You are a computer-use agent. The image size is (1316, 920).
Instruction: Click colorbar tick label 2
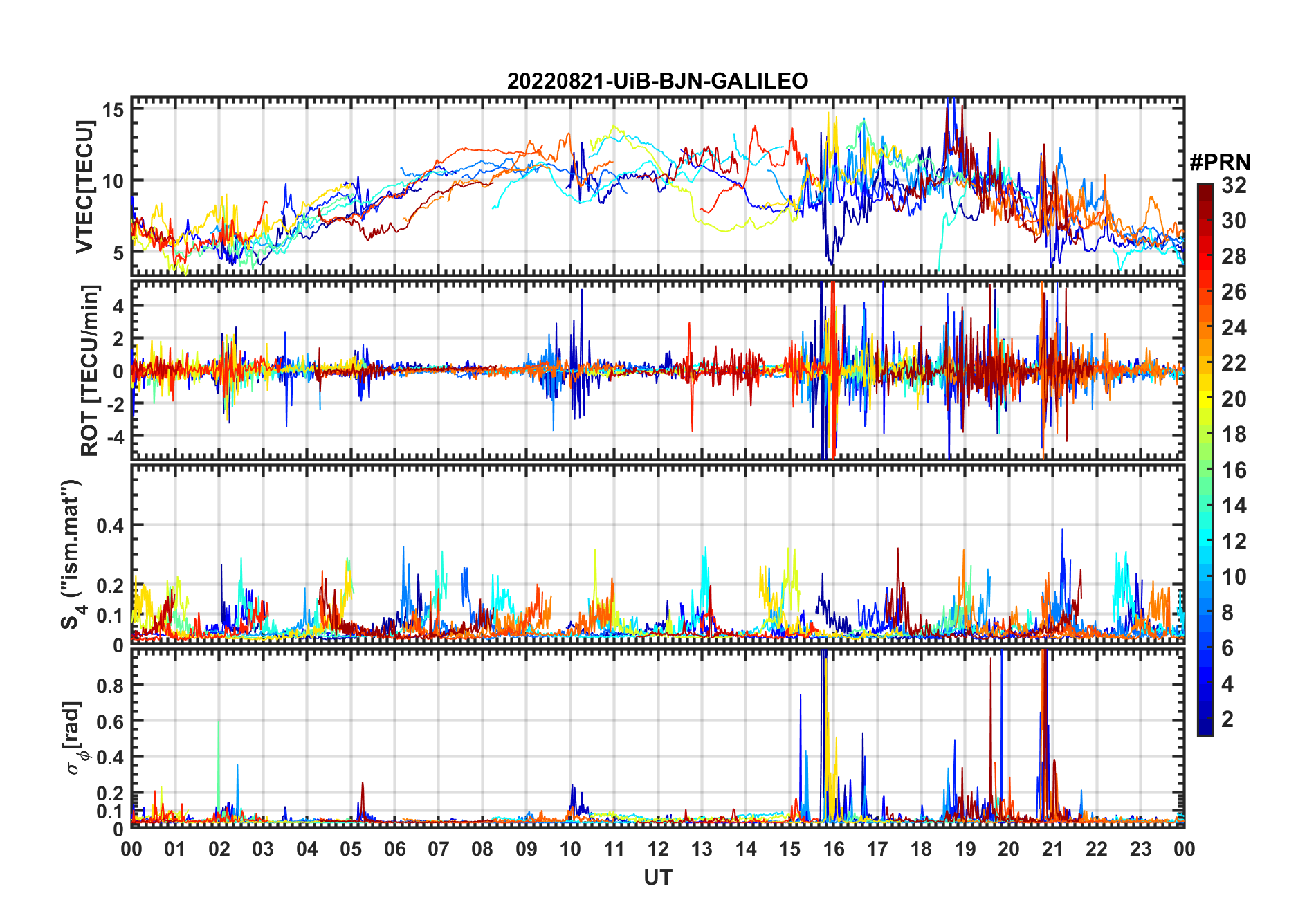click(x=1227, y=719)
